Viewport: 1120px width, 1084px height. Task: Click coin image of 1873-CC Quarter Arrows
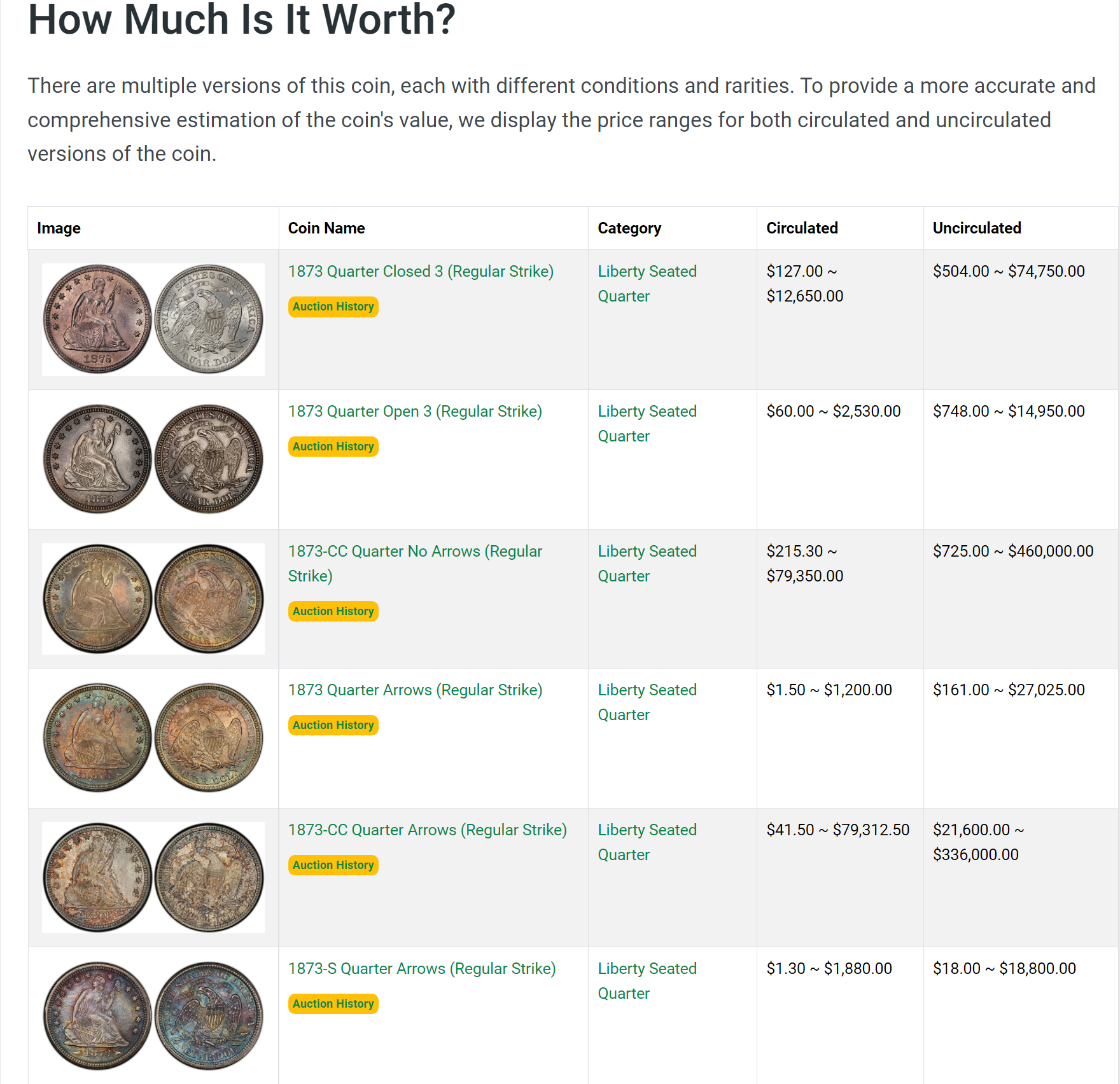(153, 877)
